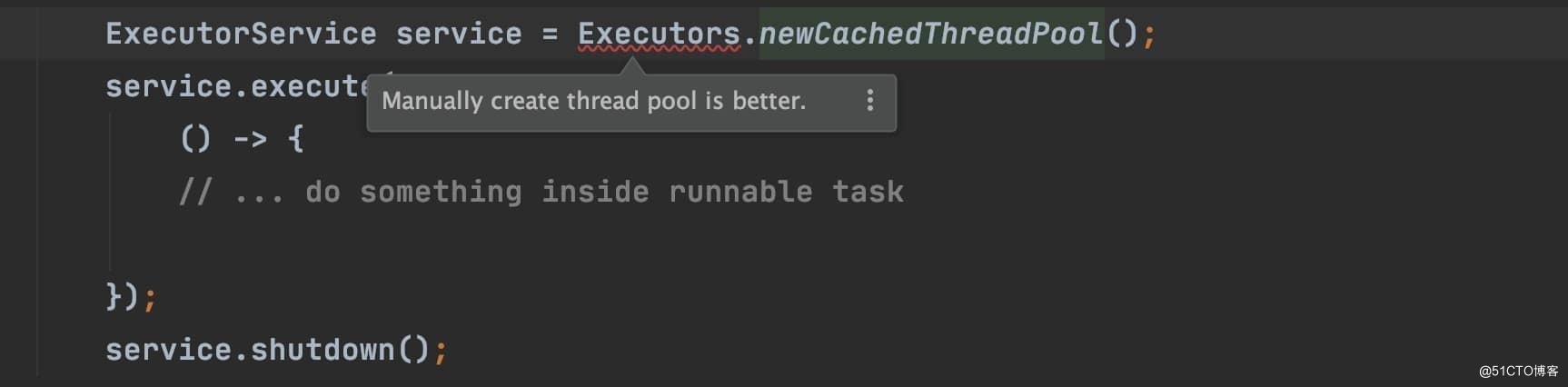This screenshot has width=1568, height=387.
Task: Click the lambda's opening curly brace
Action: tap(295, 139)
